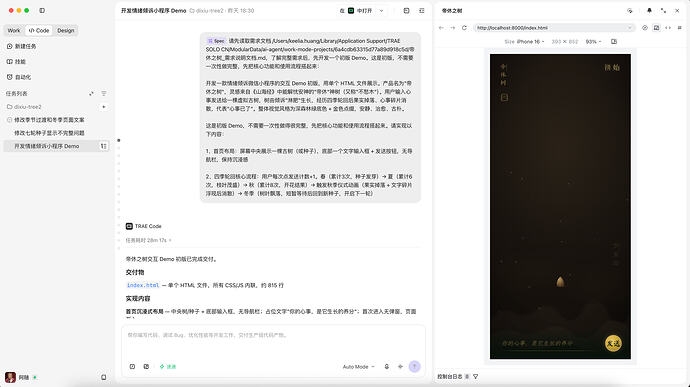Click the top-right gold text in preview
Image resolution: width=690 pixels, height=387 pixels.
coord(612,67)
